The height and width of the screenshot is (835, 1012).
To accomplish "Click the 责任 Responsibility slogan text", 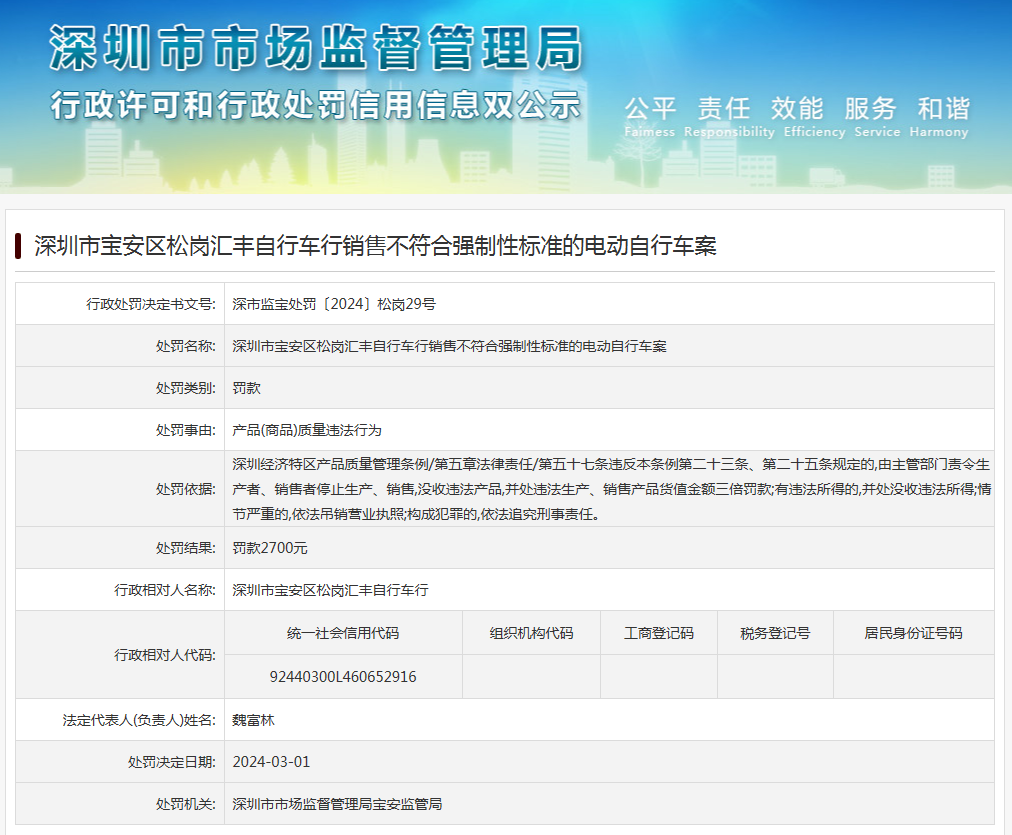I will [729, 116].
